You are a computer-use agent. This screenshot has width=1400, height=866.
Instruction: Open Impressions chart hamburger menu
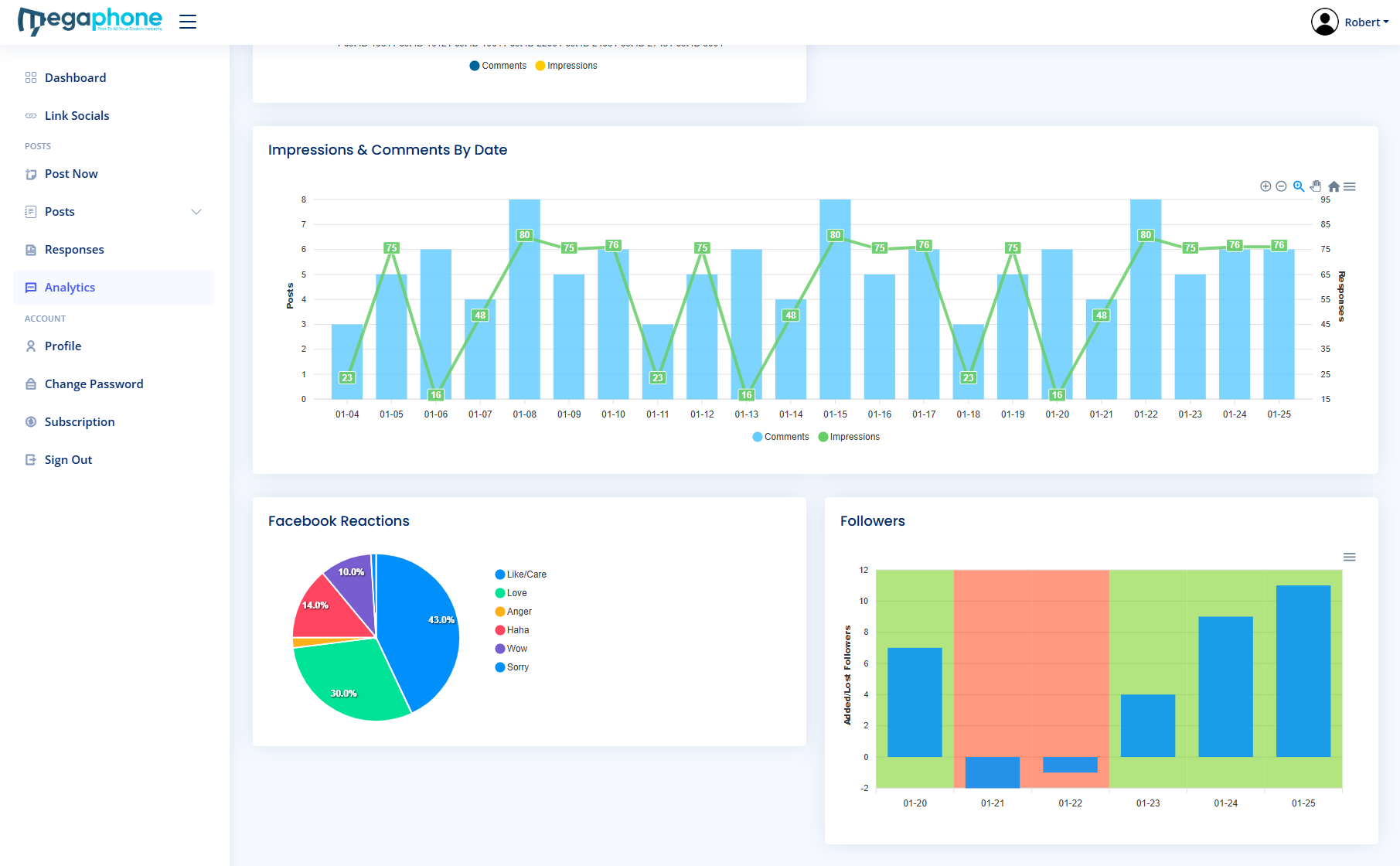[x=1350, y=186]
